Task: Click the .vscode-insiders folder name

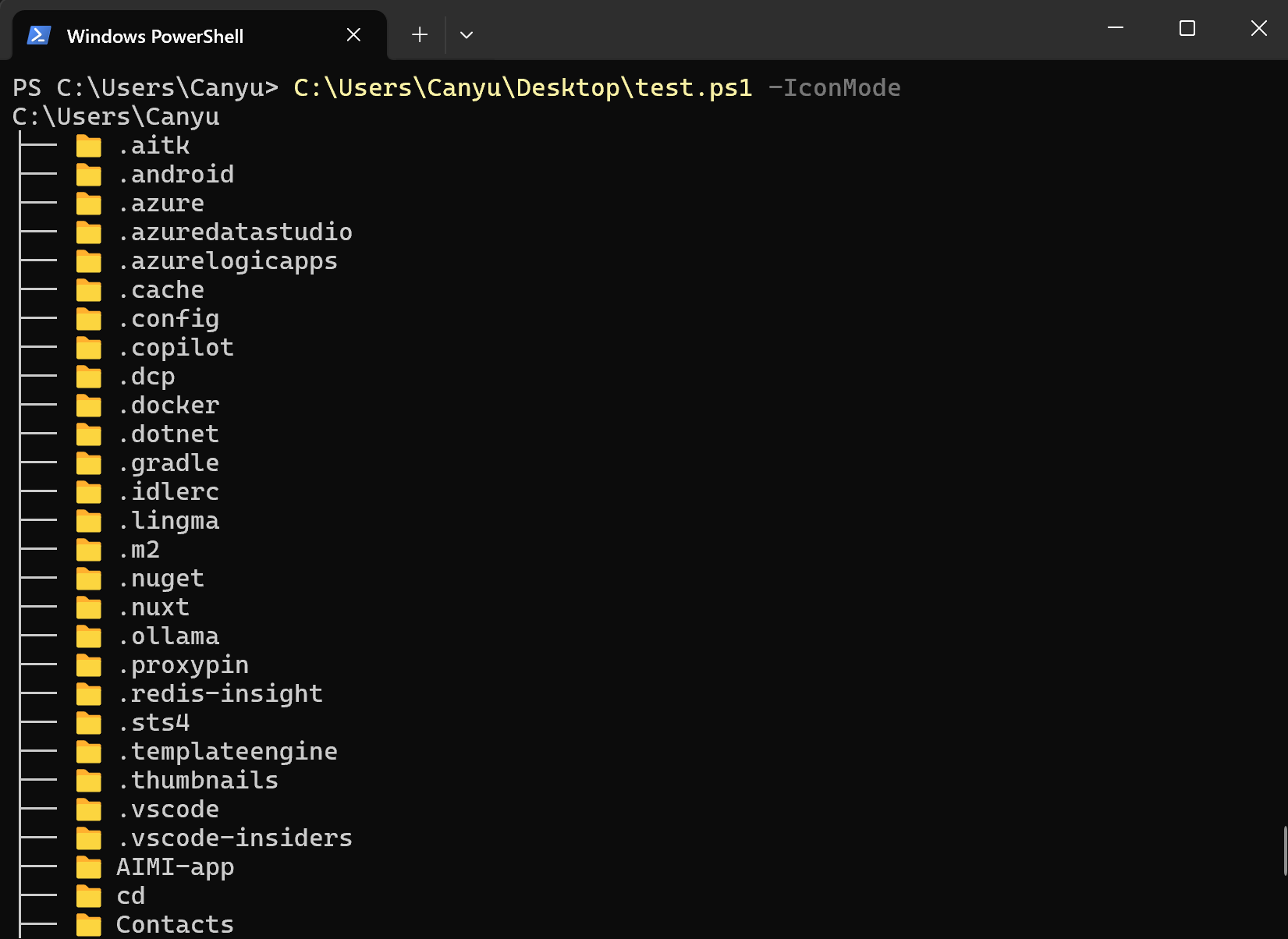Action: 235,838
